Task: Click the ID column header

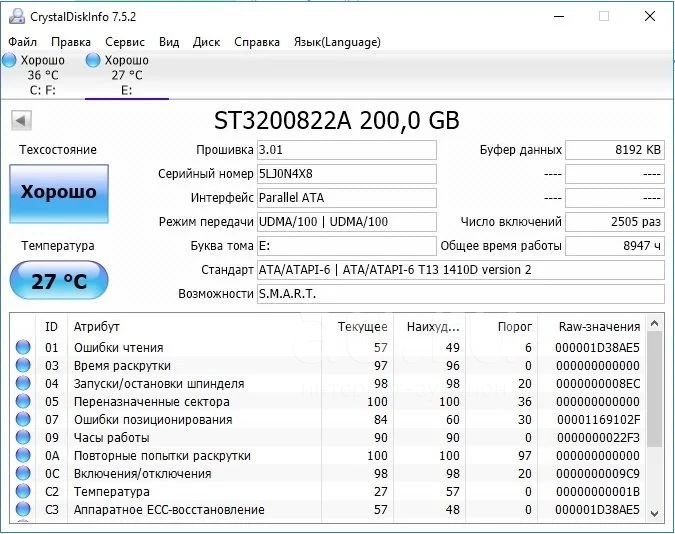Action: 51,327
